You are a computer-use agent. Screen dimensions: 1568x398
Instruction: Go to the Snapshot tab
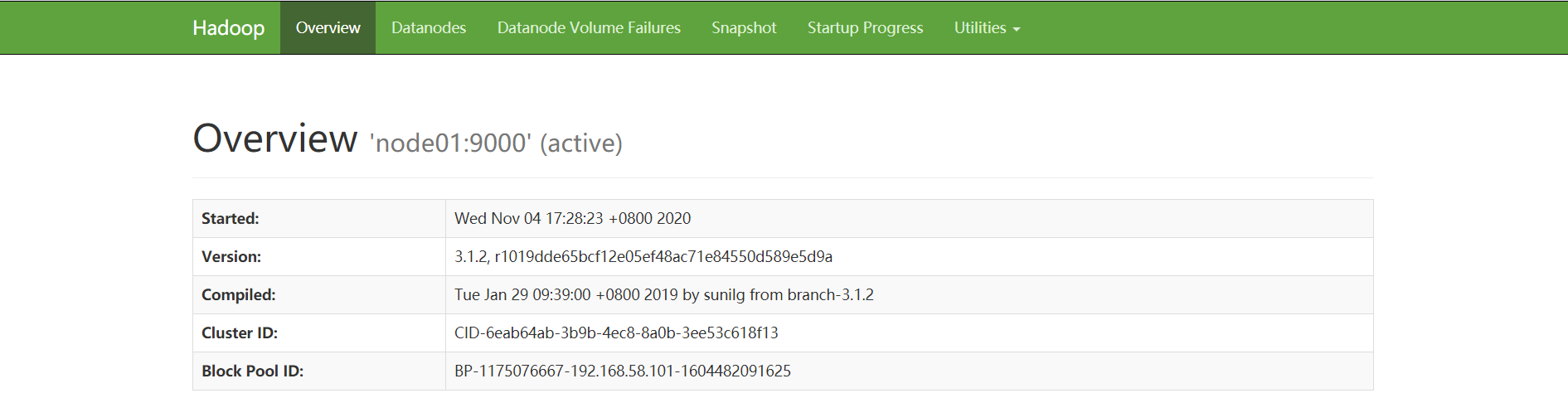[x=744, y=27]
